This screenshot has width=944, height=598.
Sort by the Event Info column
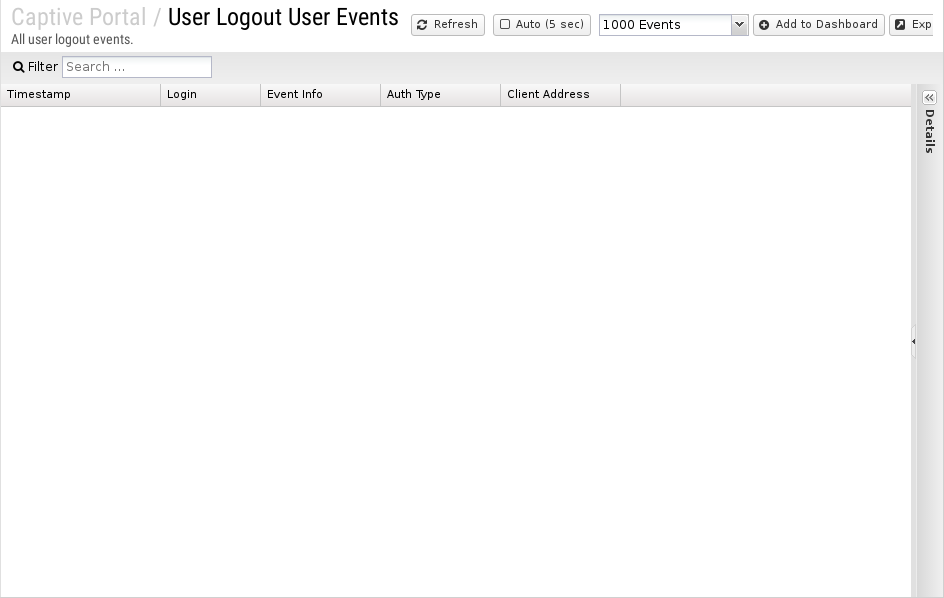coord(320,95)
